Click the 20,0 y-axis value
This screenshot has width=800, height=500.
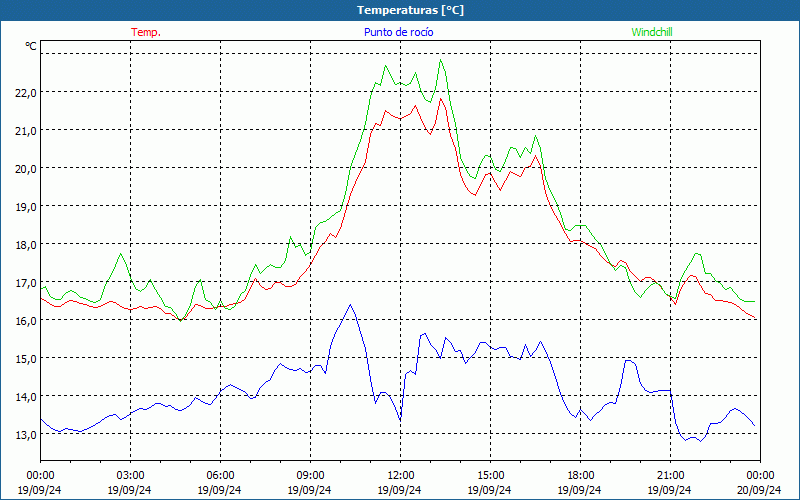click(26, 168)
